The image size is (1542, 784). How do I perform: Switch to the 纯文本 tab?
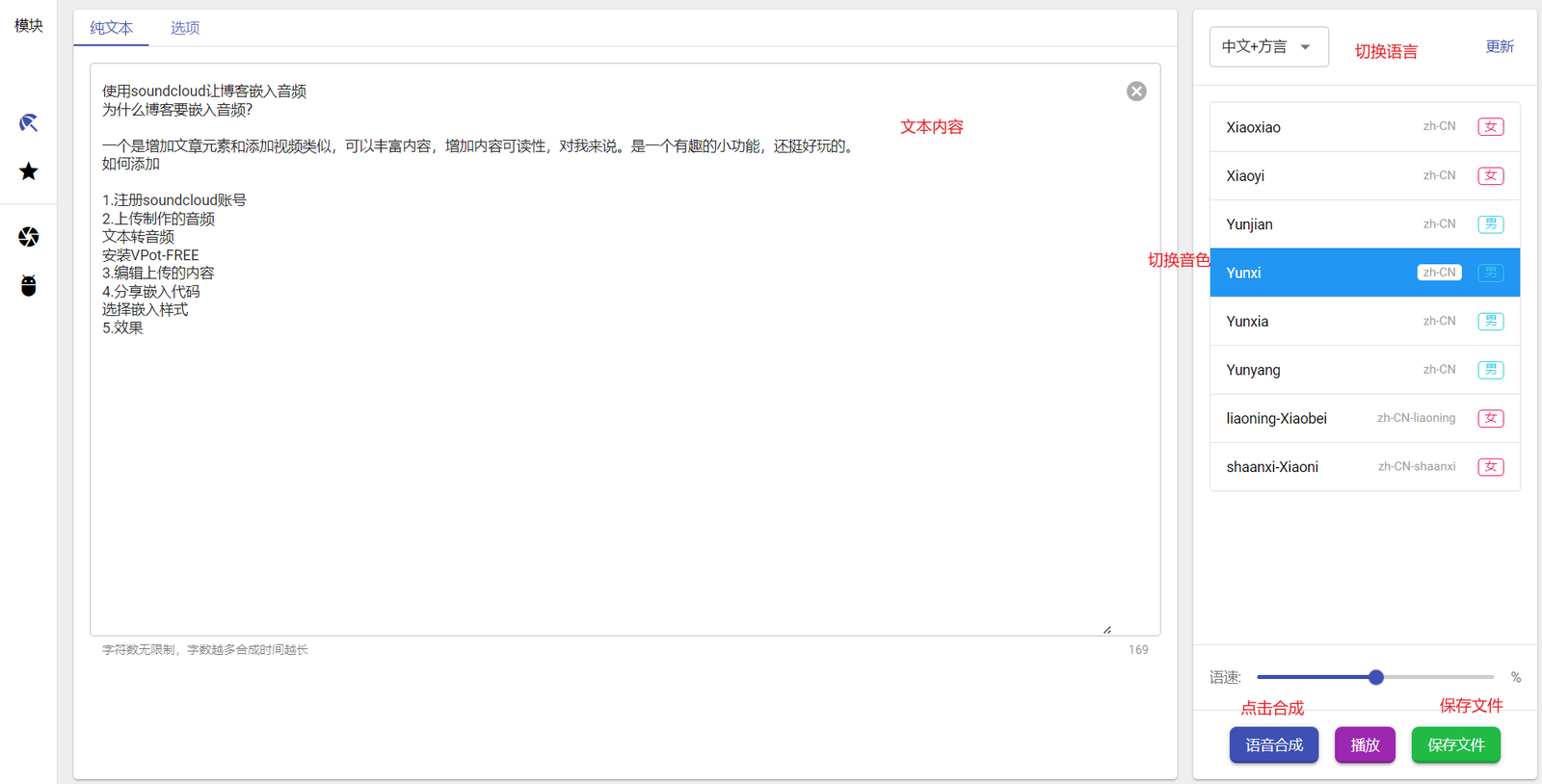click(x=112, y=28)
